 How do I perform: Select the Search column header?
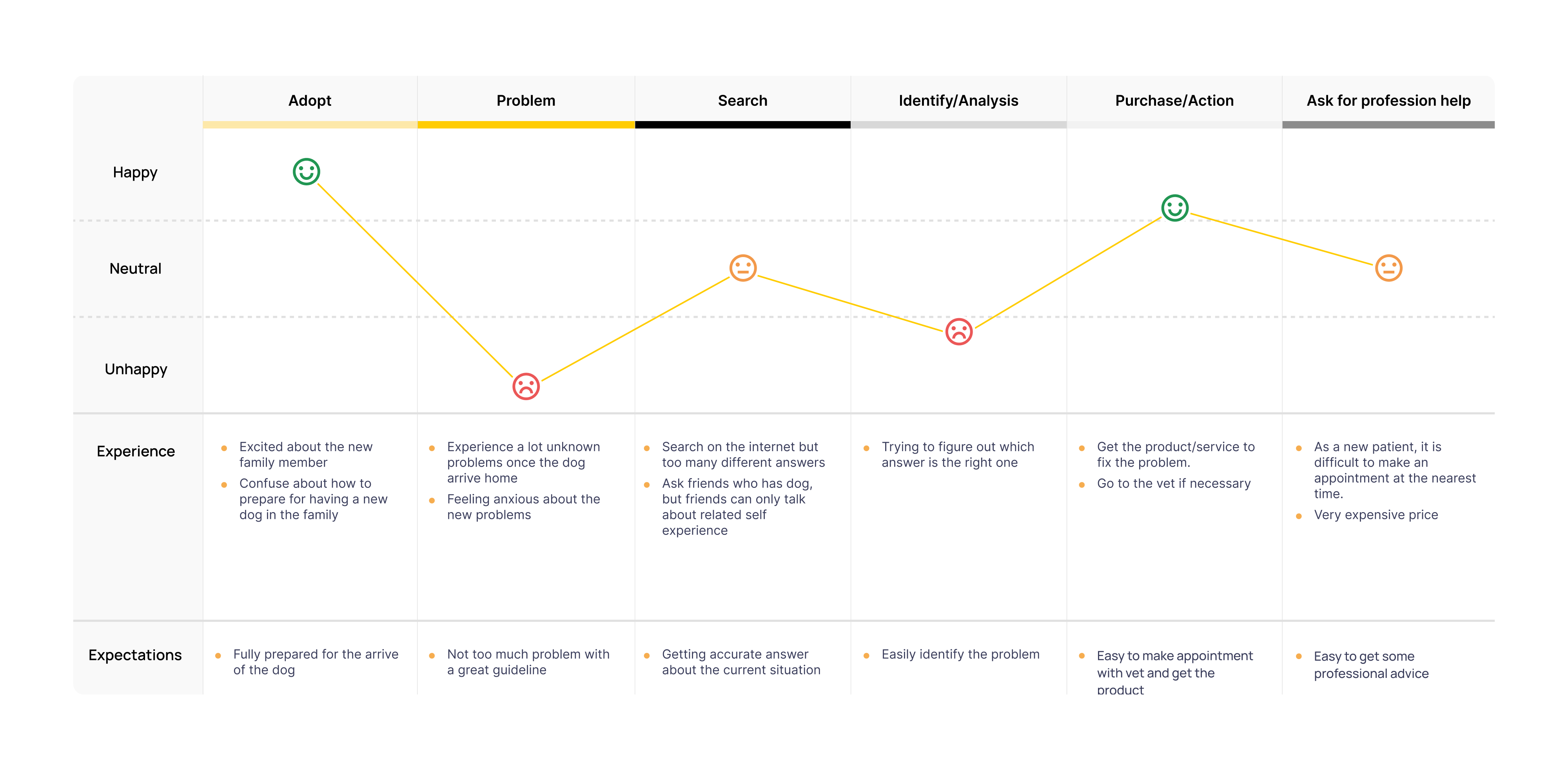[742, 100]
